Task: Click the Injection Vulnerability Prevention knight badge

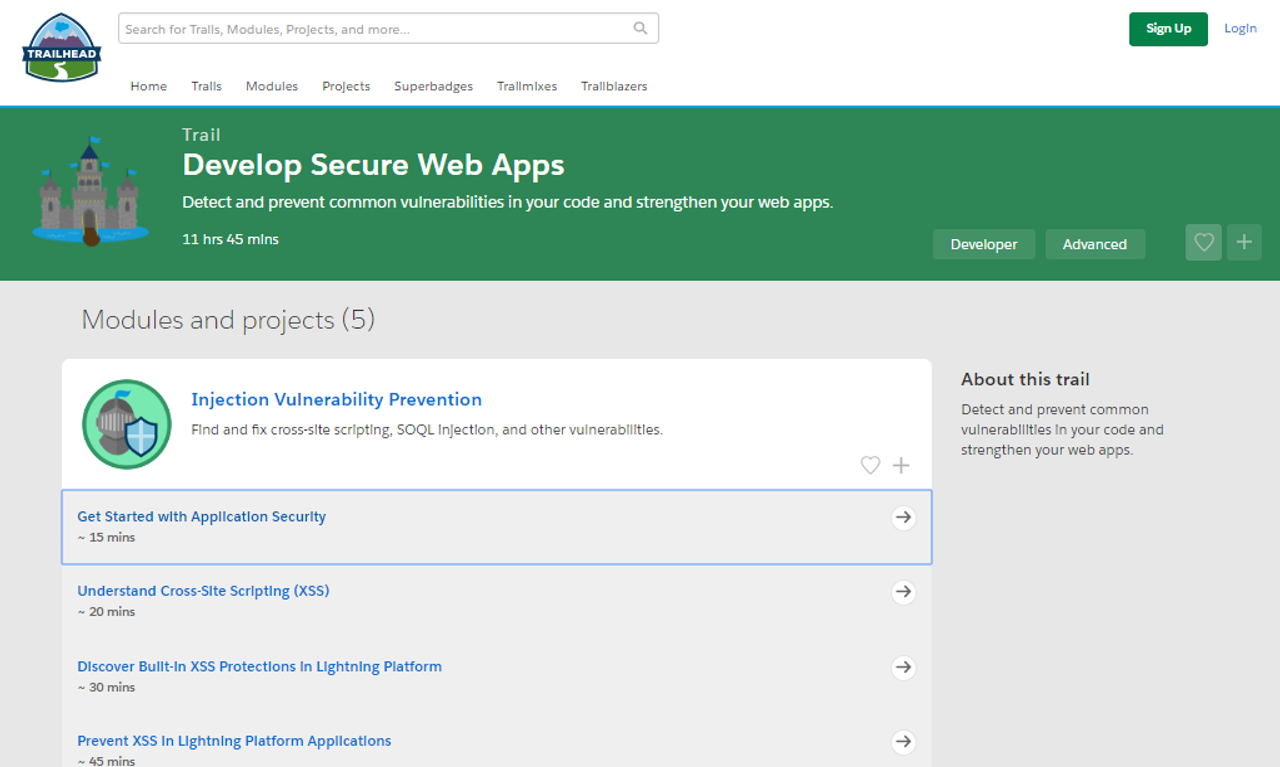Action: pos(127,424)
